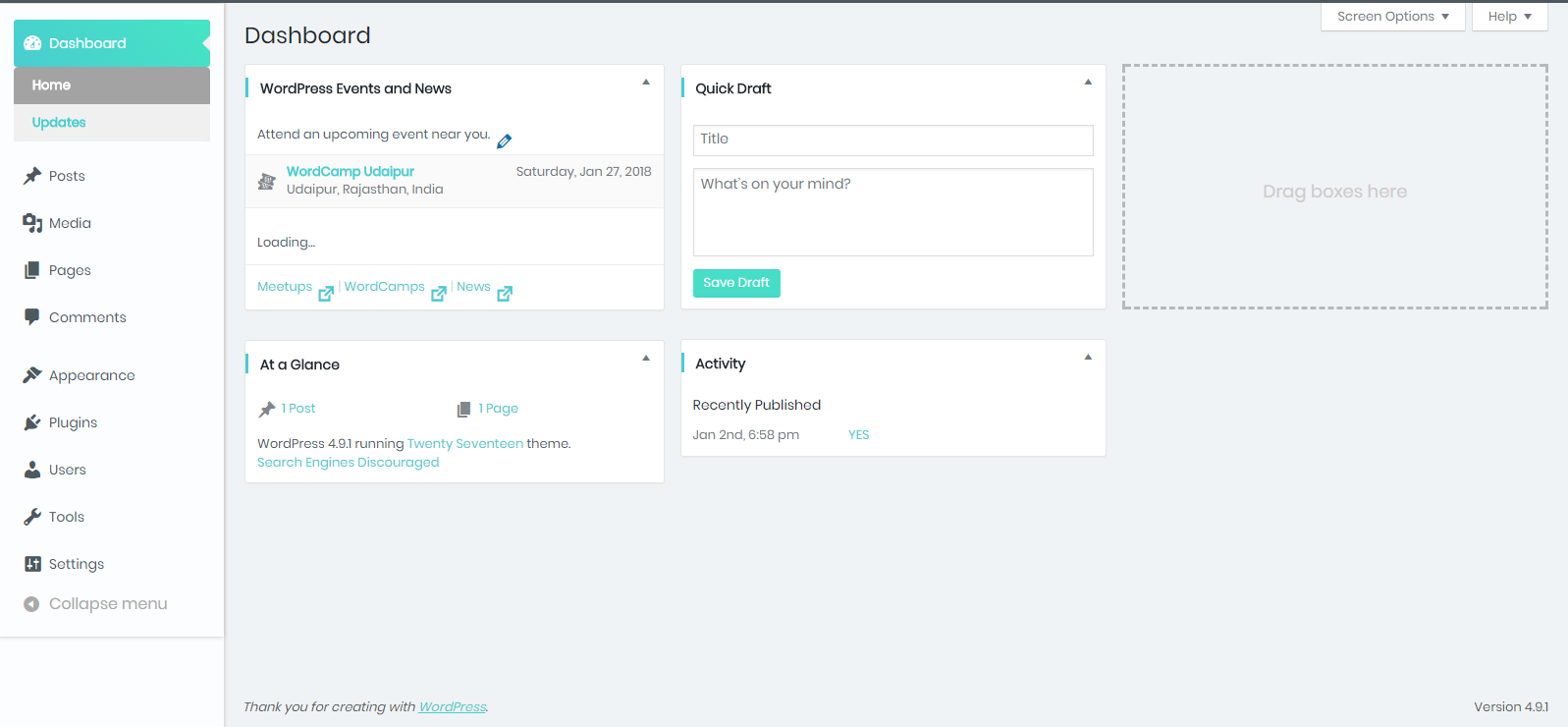This screenshot has width=1568, height=727.
Task: Click the Jan 2nd, 6:58 pm timestamp
Action: (746, 435)
